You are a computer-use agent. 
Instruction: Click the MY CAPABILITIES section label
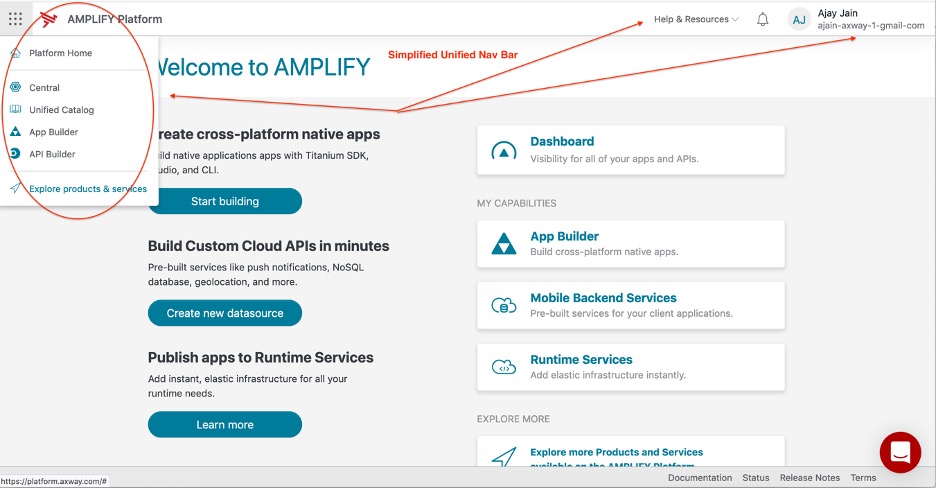[516, 203]
